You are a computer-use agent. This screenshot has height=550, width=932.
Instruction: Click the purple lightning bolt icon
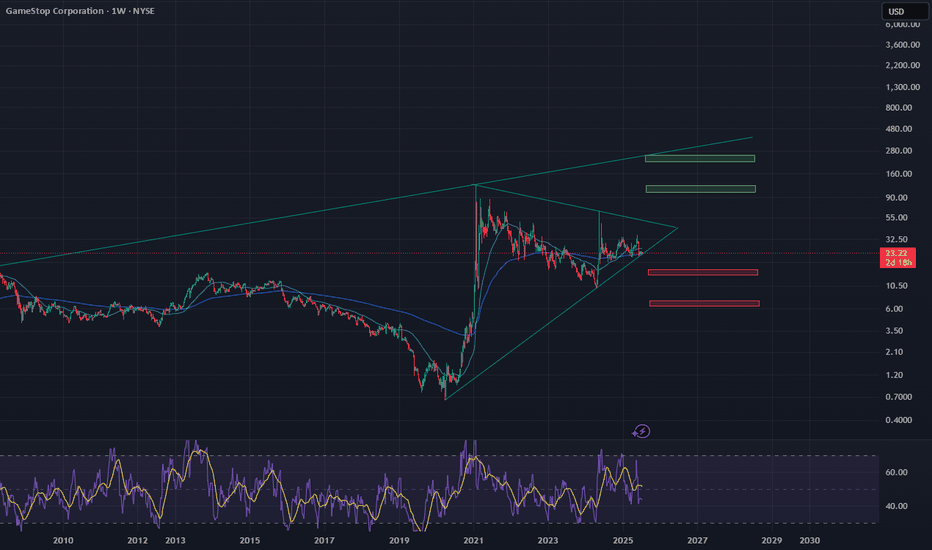point(641,431)
